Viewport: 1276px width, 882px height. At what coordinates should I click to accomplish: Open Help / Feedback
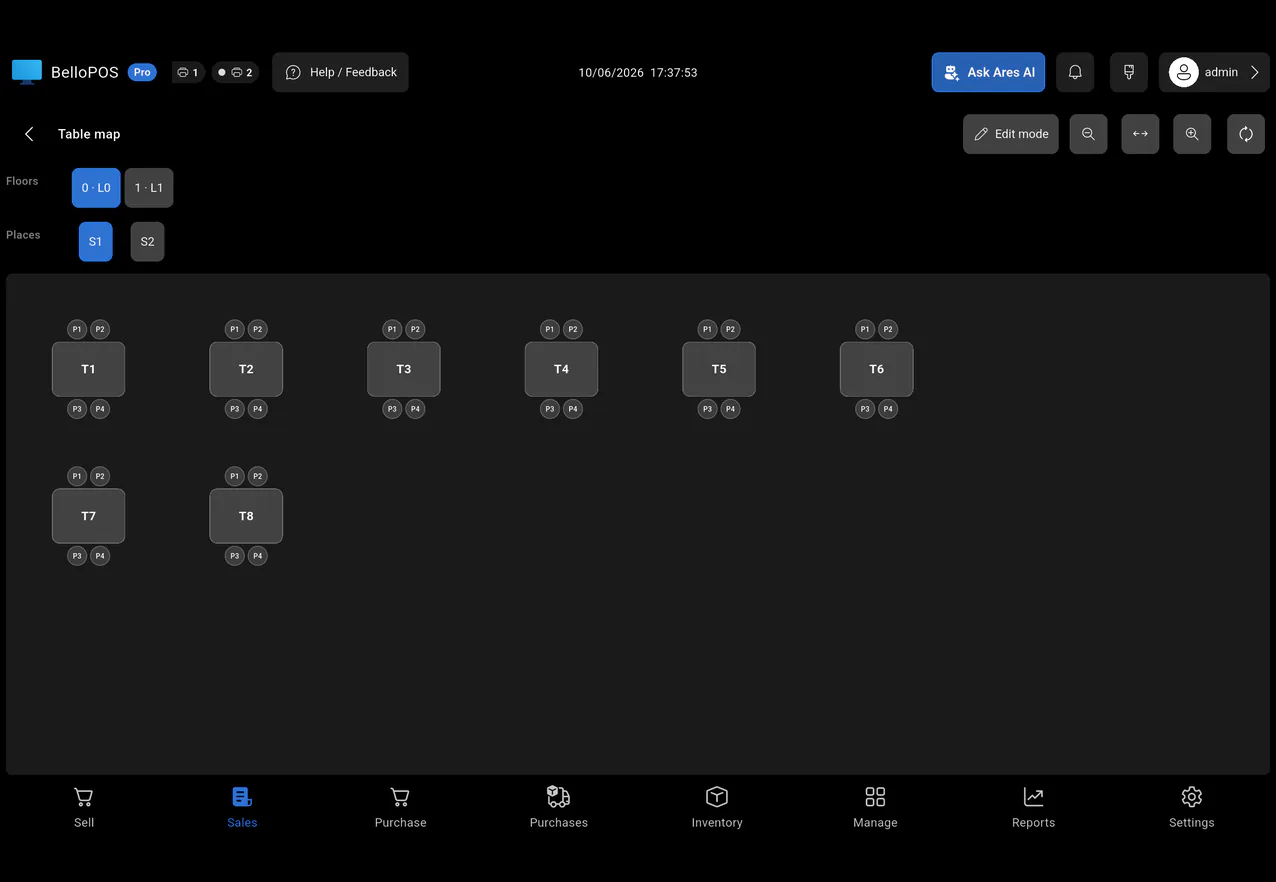point(340,72)
